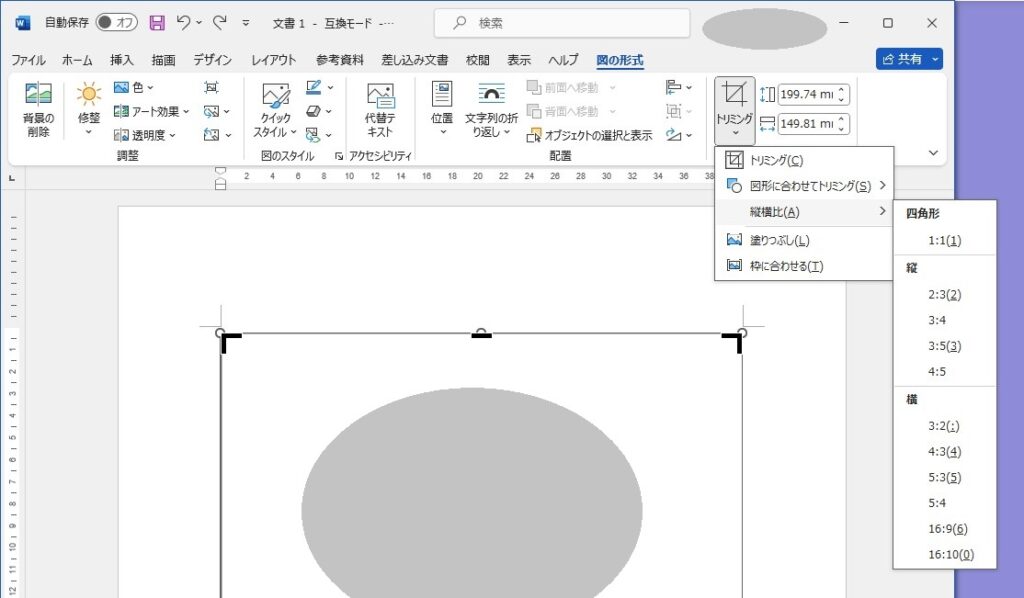Click the 背景の削除 (Remove Background) icon
The width and height of the screenshot is (1024, 598).
(38, 97)
